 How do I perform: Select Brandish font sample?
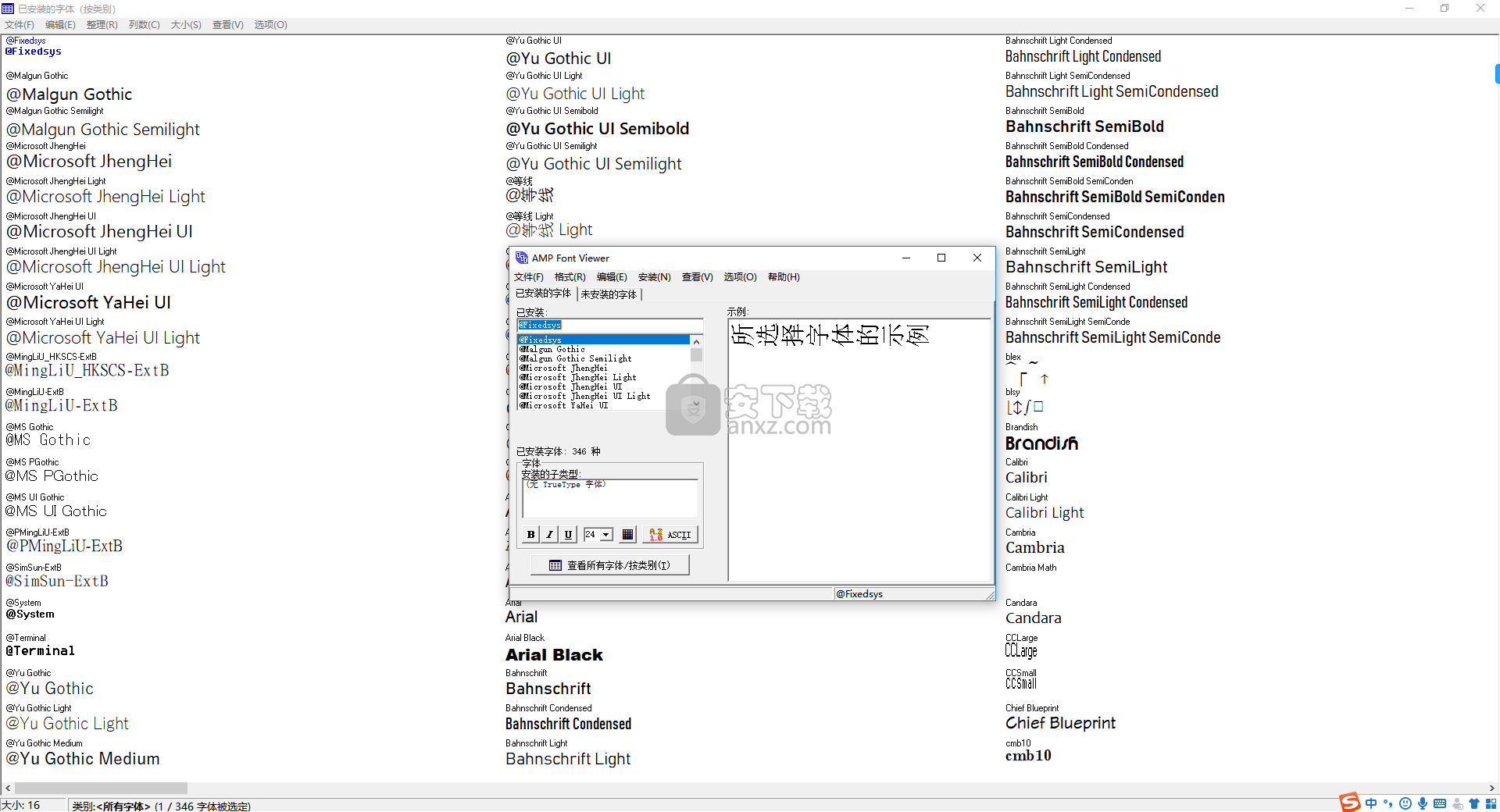(1041, 443)
